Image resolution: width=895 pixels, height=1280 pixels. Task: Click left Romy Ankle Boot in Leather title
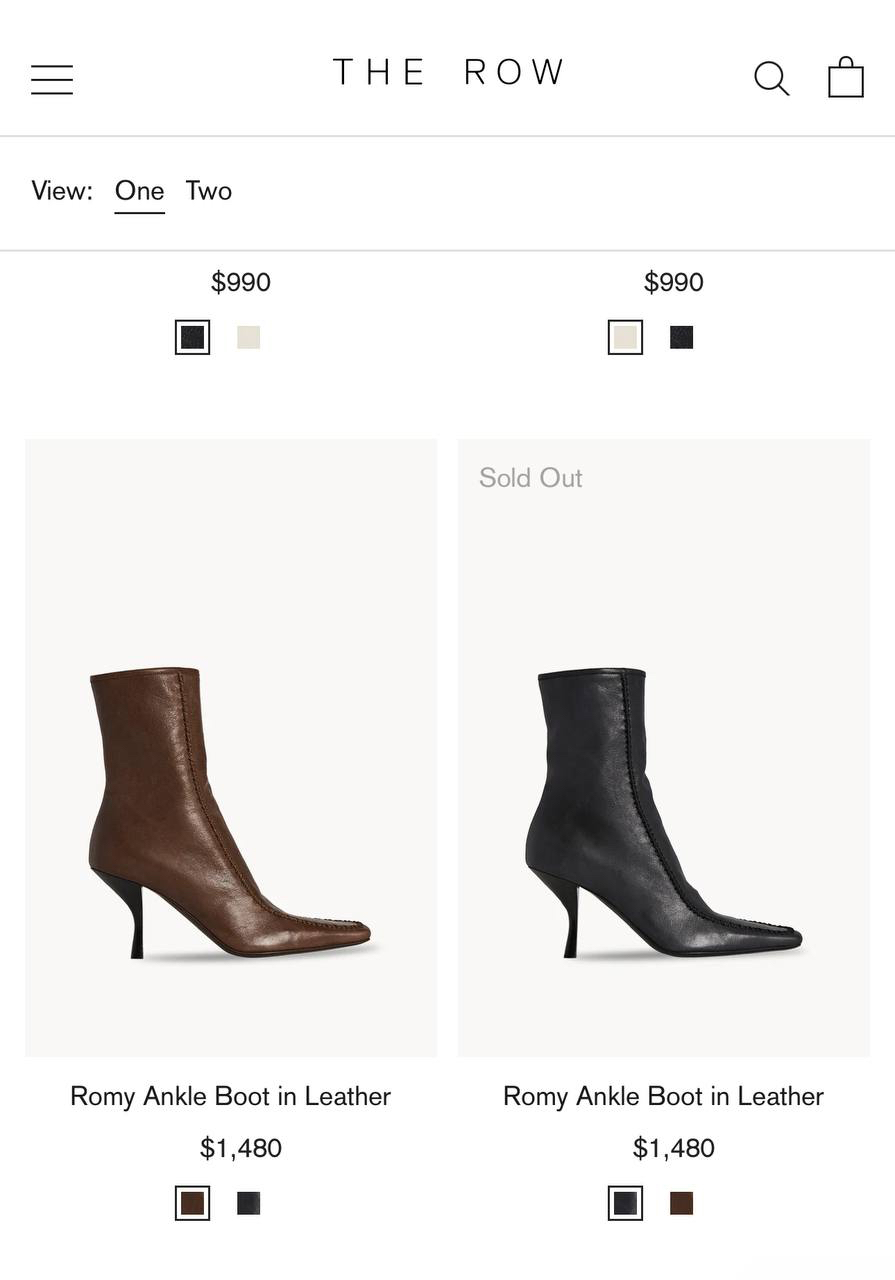(231, 1096)
